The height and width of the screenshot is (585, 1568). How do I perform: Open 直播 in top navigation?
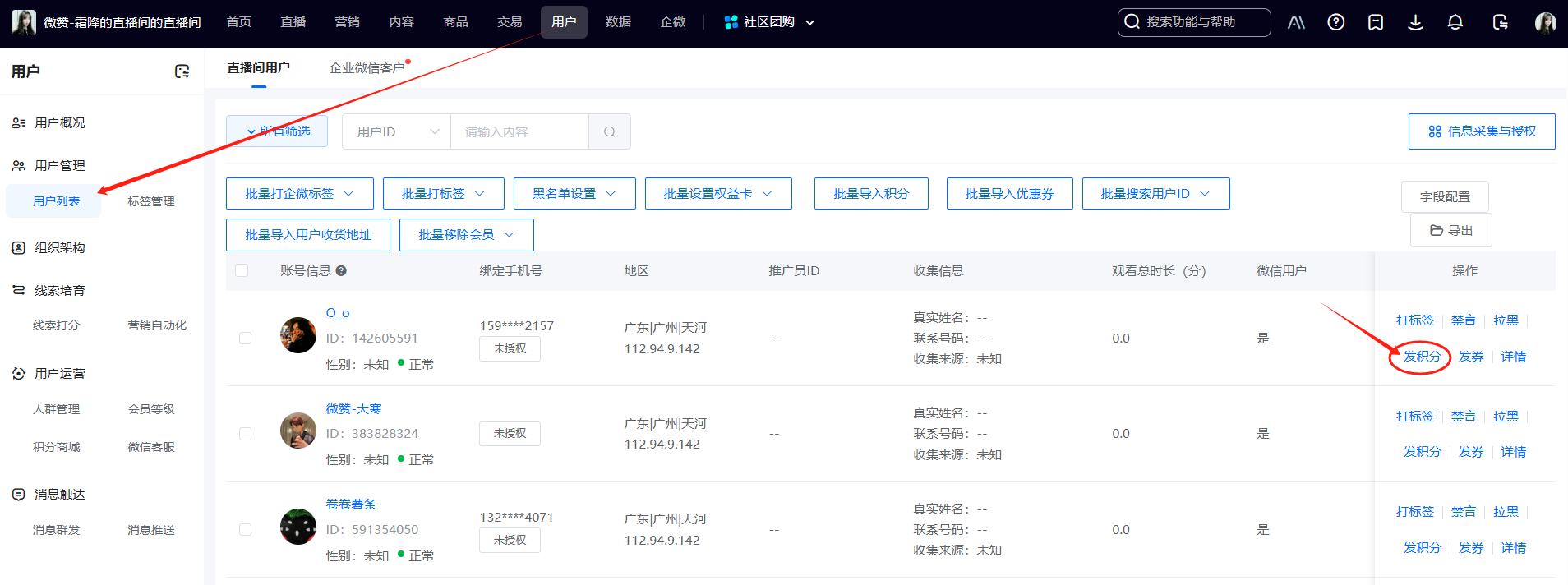pyautogui.click(x=293, y=22)
